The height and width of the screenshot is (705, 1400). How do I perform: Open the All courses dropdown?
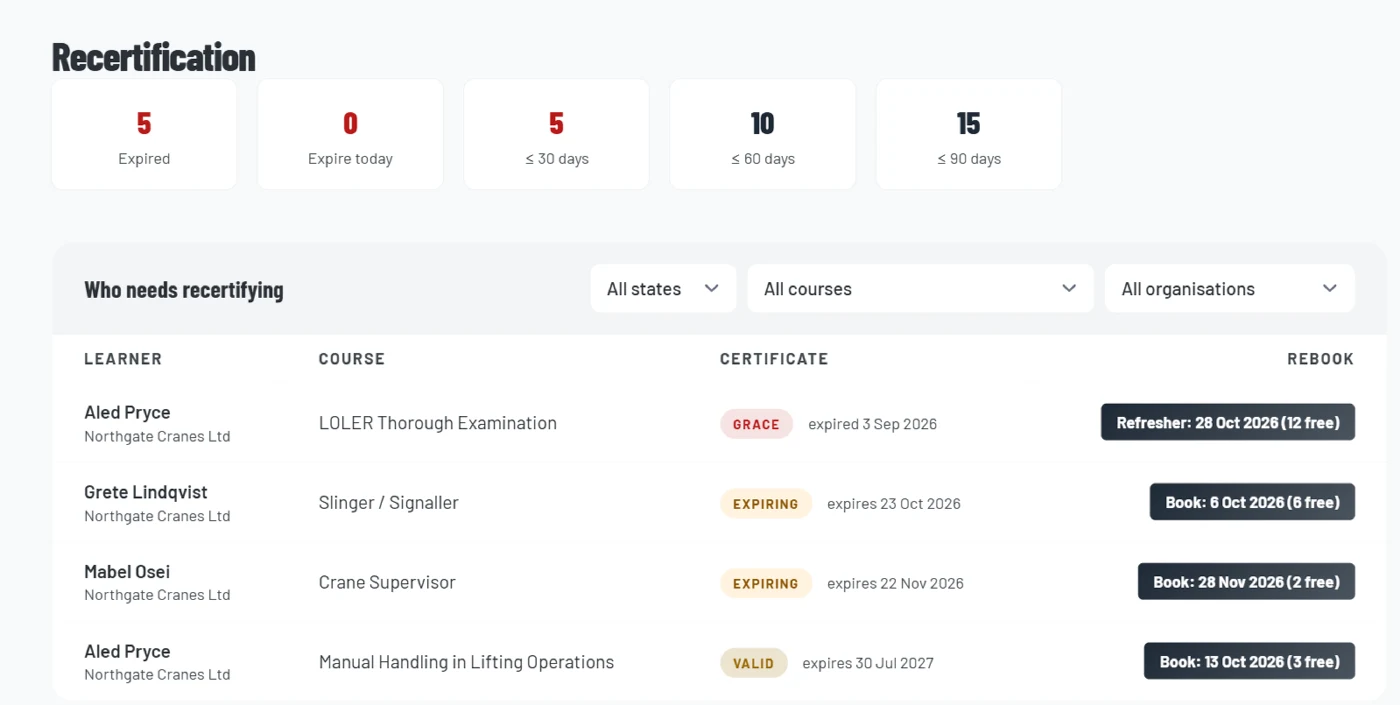920,289
